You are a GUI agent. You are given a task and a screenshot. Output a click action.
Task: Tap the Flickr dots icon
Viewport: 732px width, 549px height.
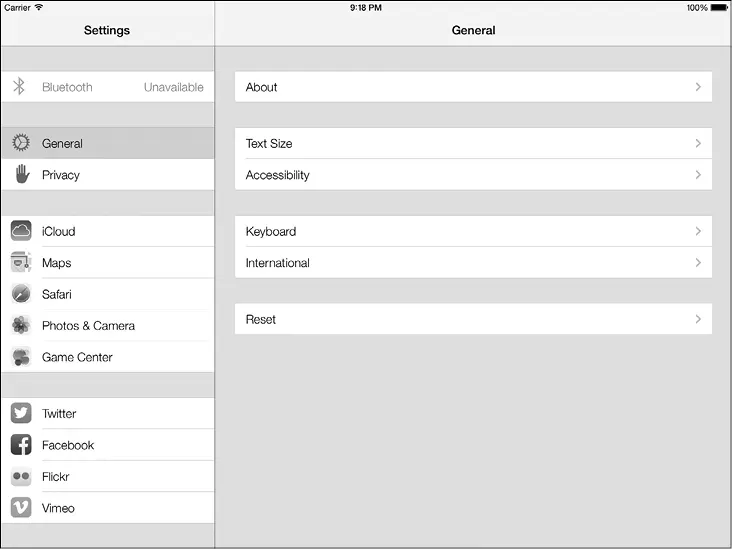(x=21, y=477)
